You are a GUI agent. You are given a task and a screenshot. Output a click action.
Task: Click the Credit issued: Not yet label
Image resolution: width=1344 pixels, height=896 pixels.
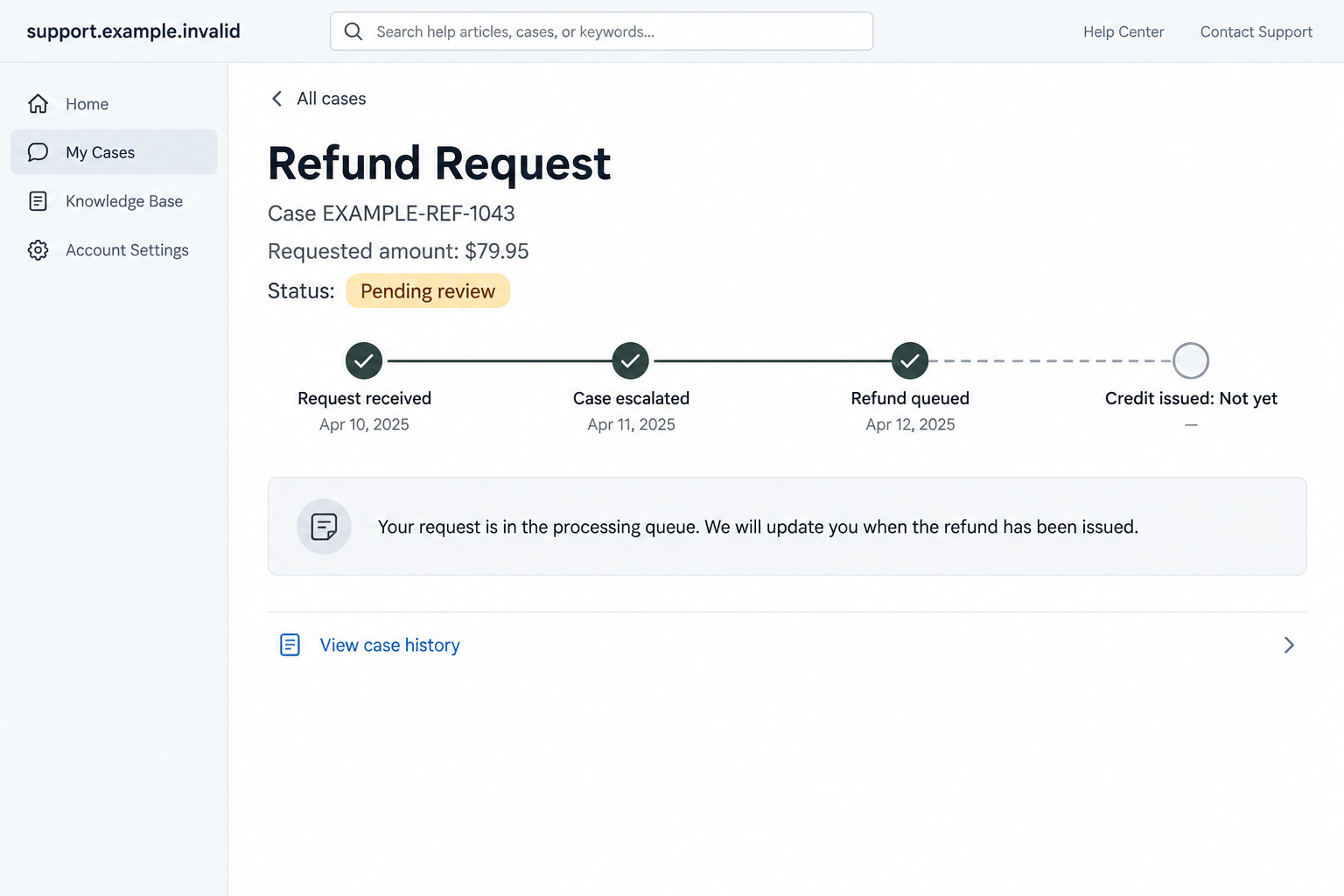pyautogui.click(x=1191, y=398)
